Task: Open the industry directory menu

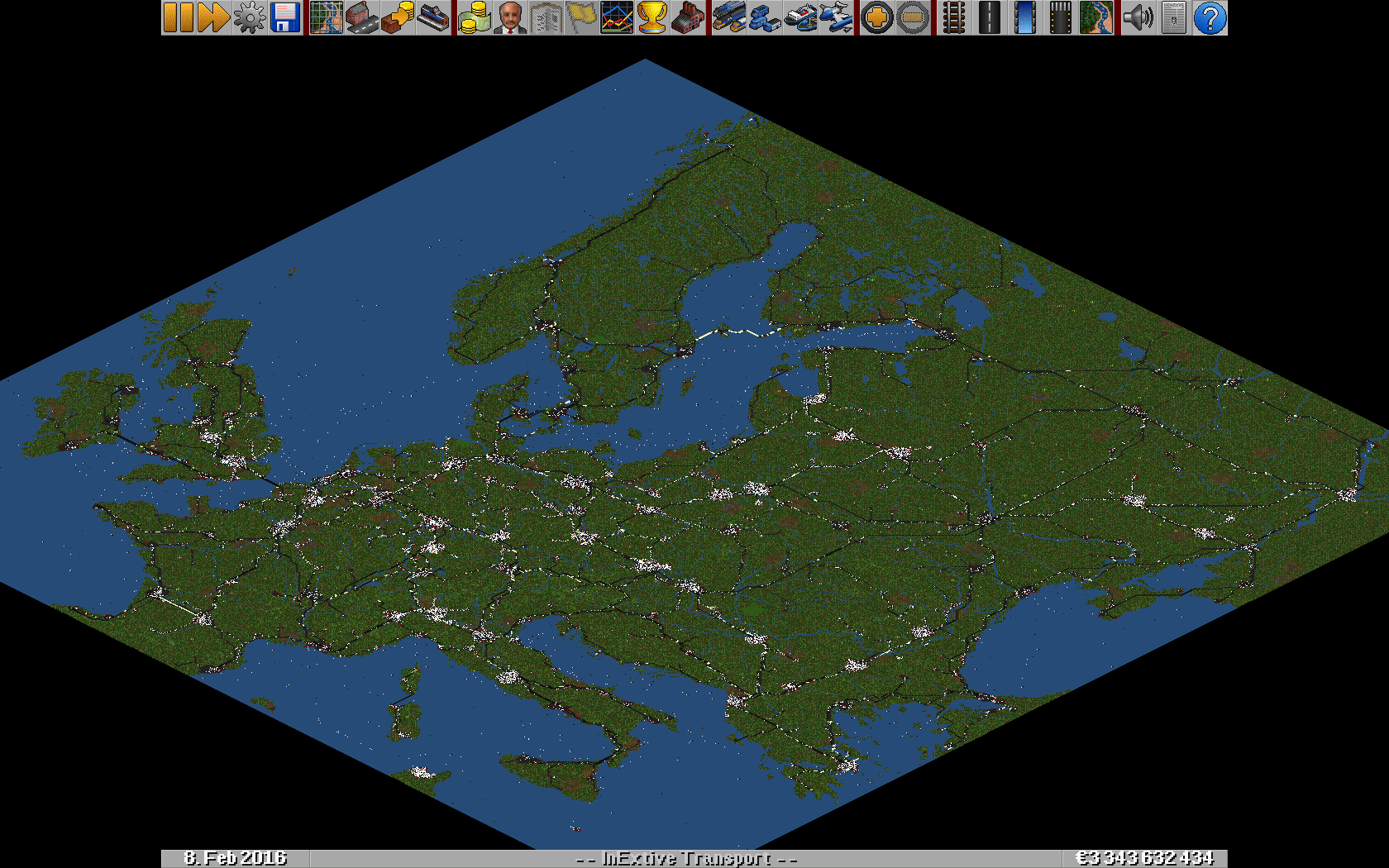Action: point(688,17)
